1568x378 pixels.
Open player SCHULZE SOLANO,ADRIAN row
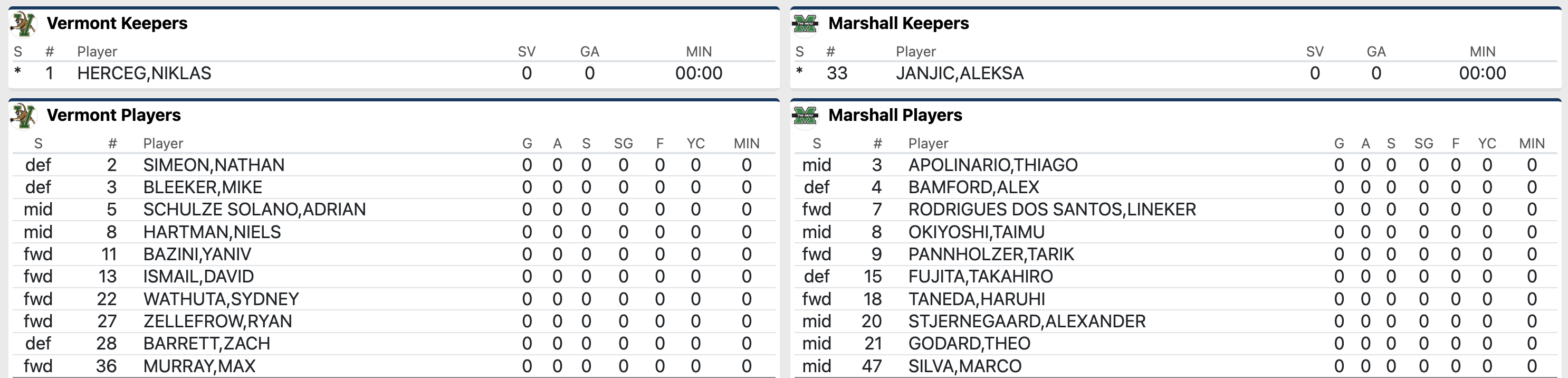click(254, 210)
